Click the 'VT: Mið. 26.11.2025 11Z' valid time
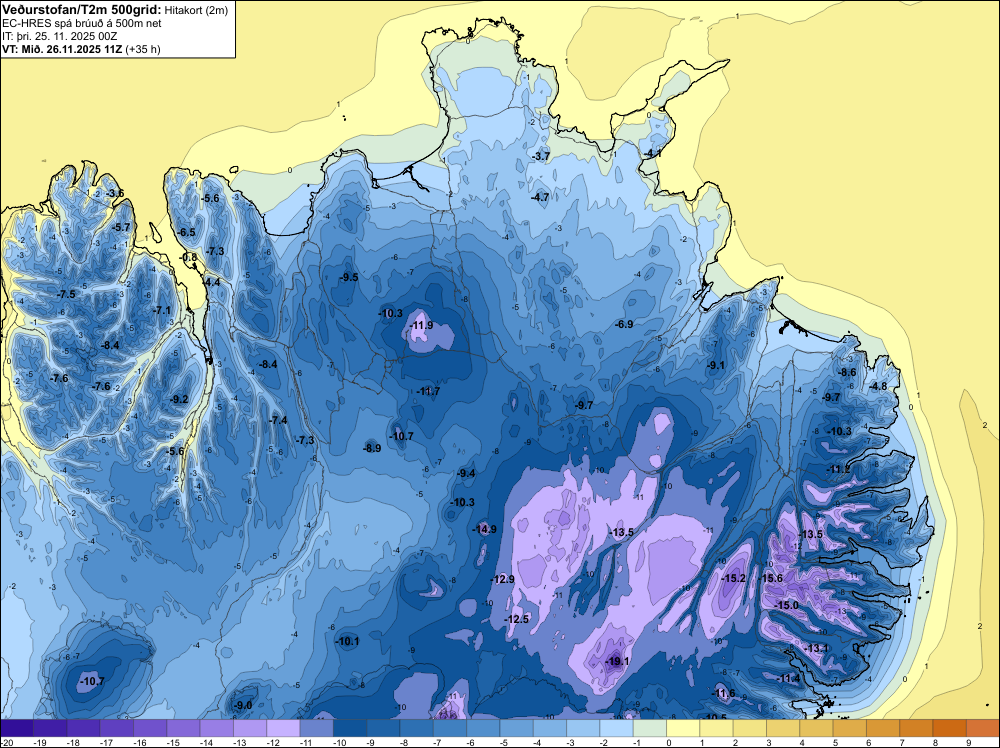The width and height of the screenshot is (1000, 748). point(62,49)
